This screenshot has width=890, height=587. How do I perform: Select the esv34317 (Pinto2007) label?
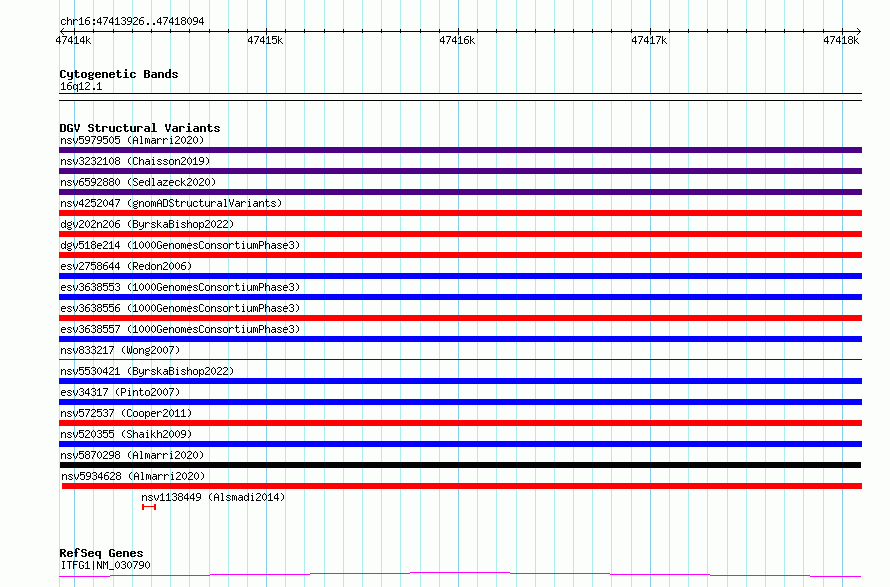tap(120, 392)
